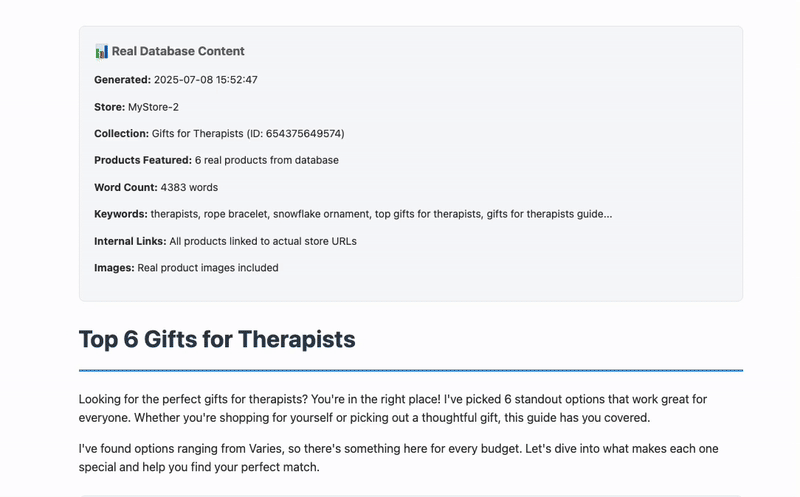This screenshot has width=800, height=497.
Task: Click the Keywords label
Action: tap(121, 214)
